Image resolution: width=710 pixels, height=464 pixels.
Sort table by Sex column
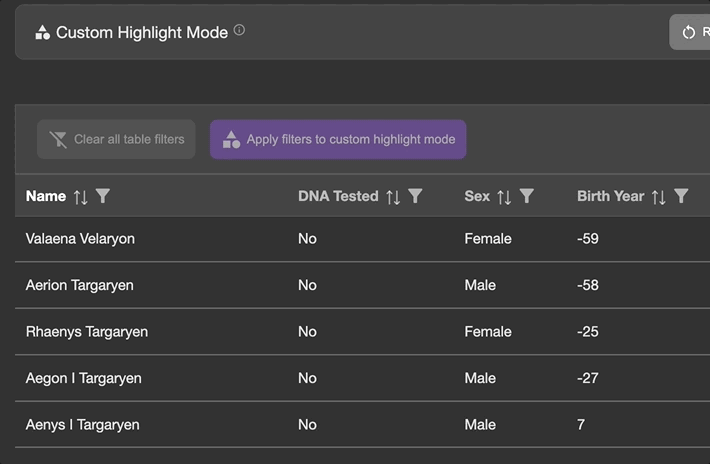[x=504, y=197]
